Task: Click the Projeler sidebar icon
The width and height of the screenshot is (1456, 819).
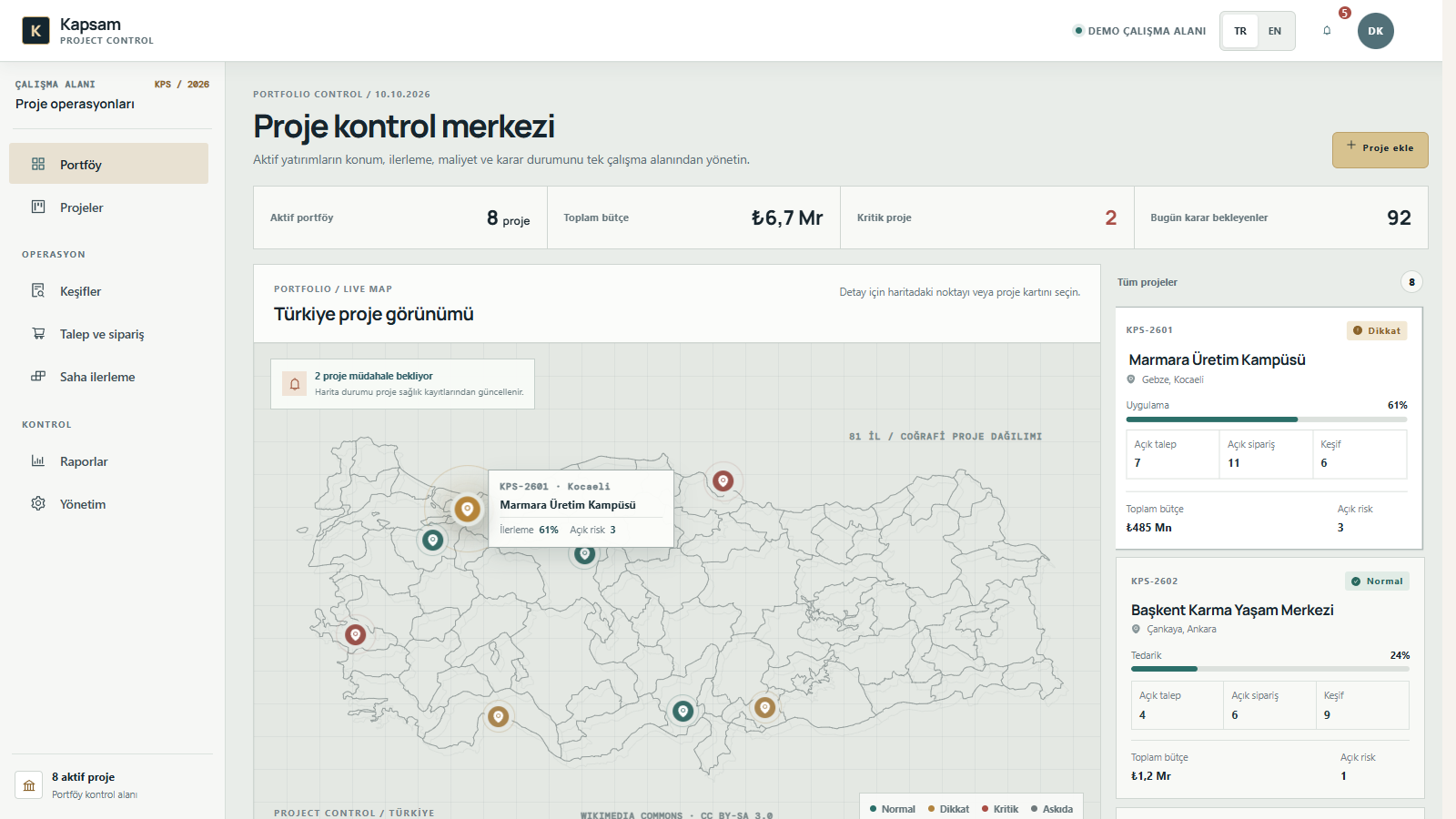Action: point(38,207)
